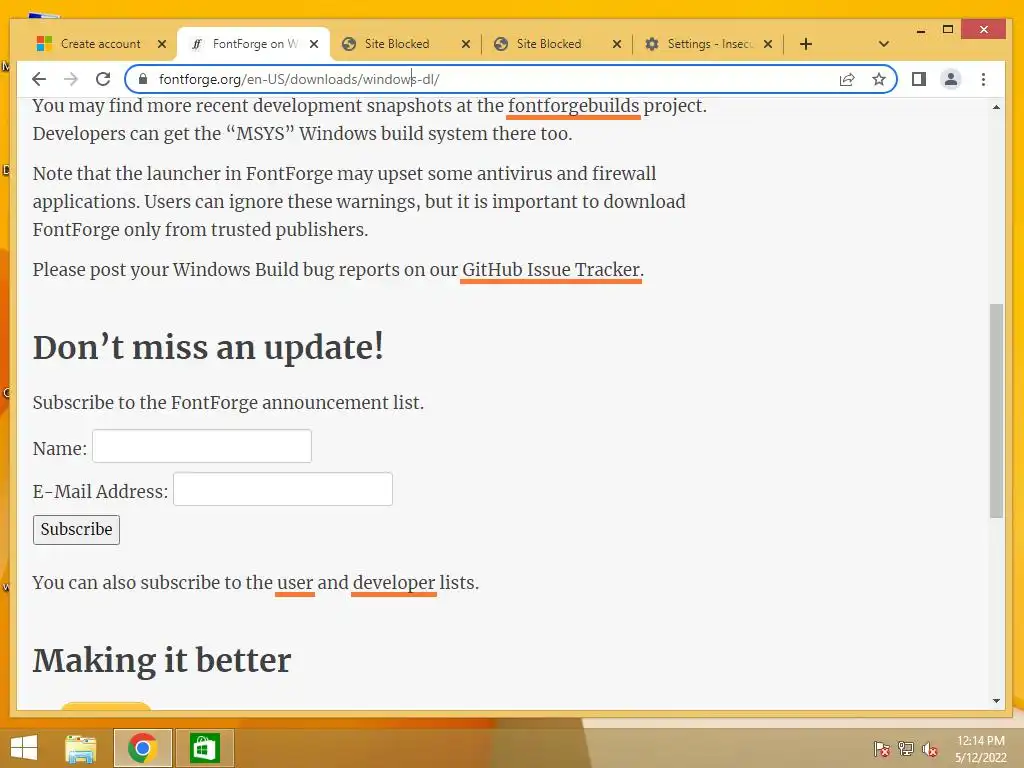Open Chrome's three-dot menu
The width and height of the screenshot is (1024, 768).
coord(984,80)
